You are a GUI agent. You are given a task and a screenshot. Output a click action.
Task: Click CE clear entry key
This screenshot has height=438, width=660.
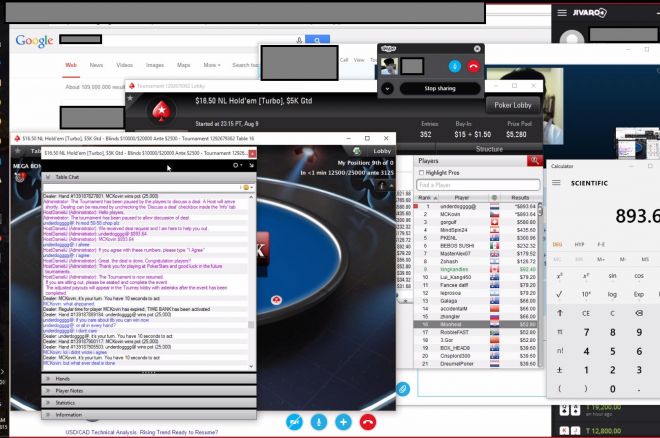(586, 313)
